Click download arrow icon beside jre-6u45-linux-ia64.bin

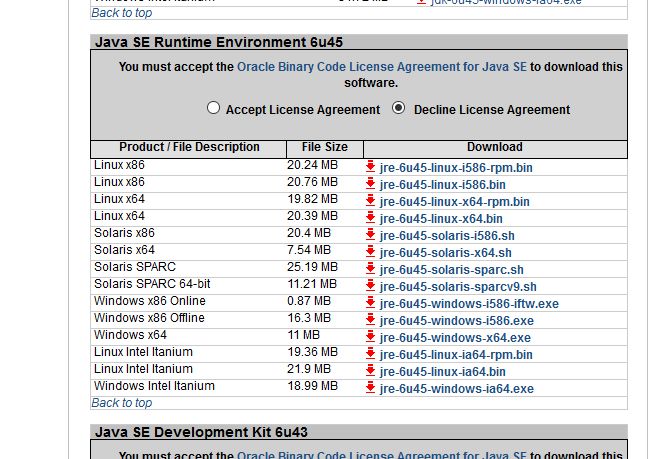pos(370,370)
